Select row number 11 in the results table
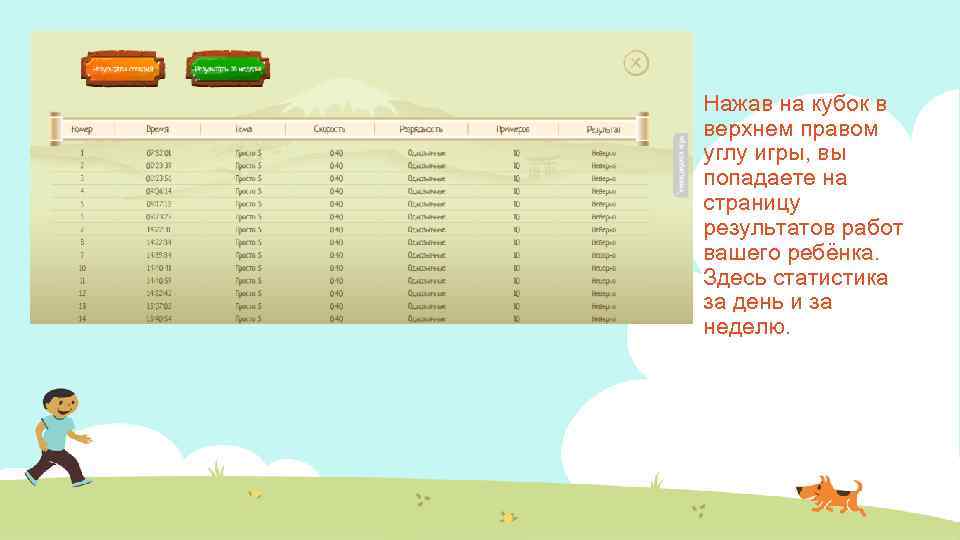 point(349,281)
